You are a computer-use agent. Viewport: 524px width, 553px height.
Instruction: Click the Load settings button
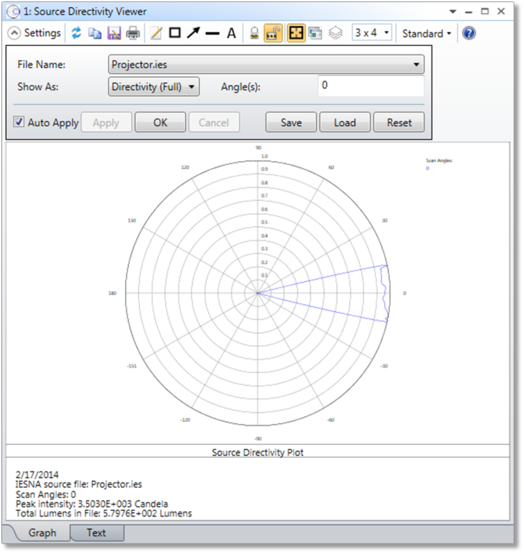[345, 122]
